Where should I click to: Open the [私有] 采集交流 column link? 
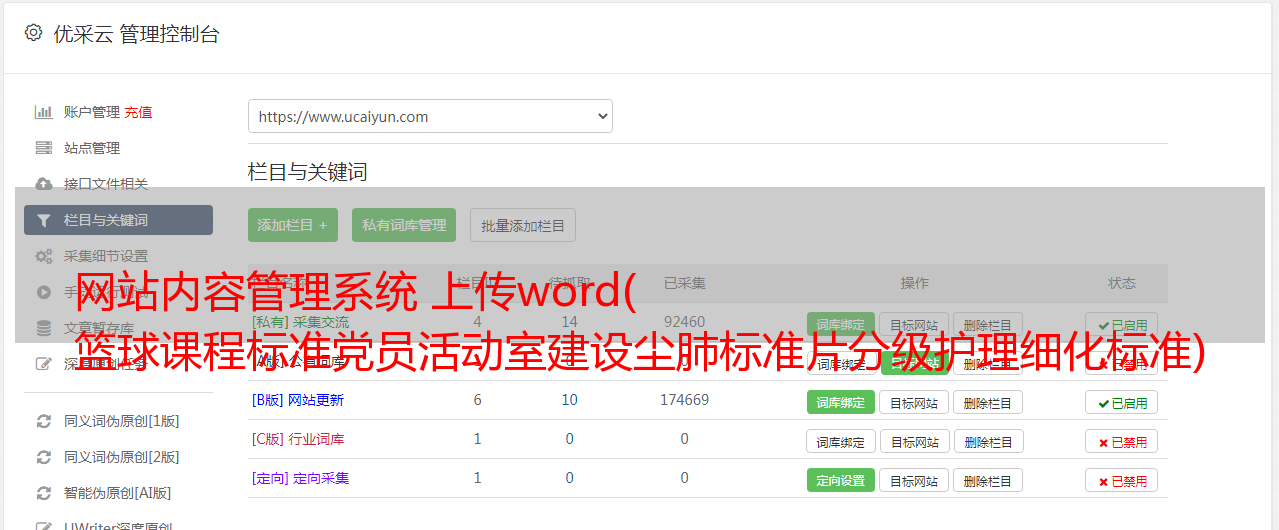301,322
